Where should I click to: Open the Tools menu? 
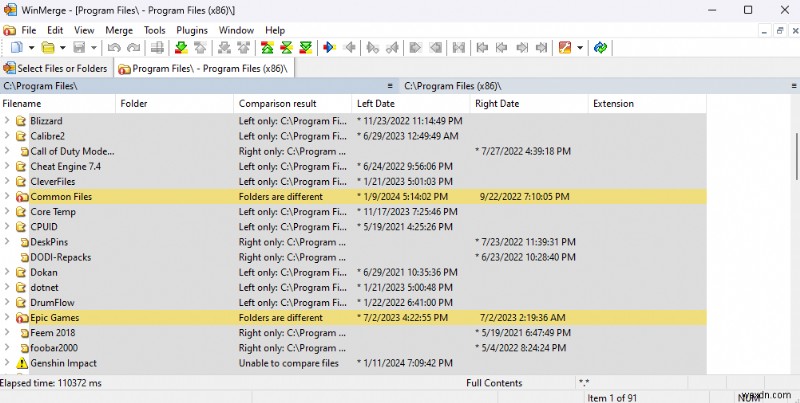[155, 30]
